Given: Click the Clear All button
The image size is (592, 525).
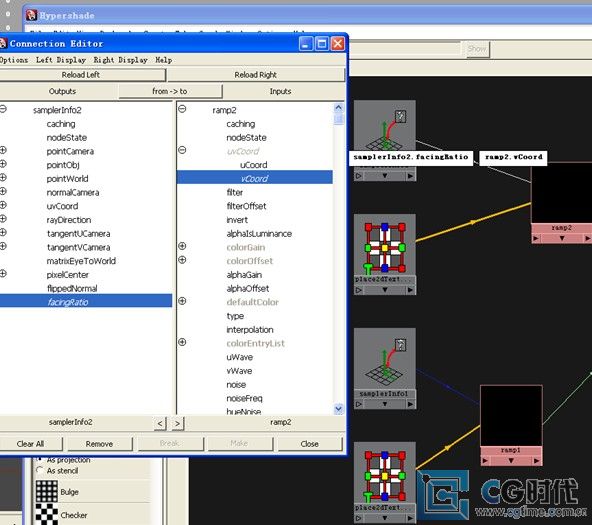Looking at the screenshot, I should pos(31,444).
